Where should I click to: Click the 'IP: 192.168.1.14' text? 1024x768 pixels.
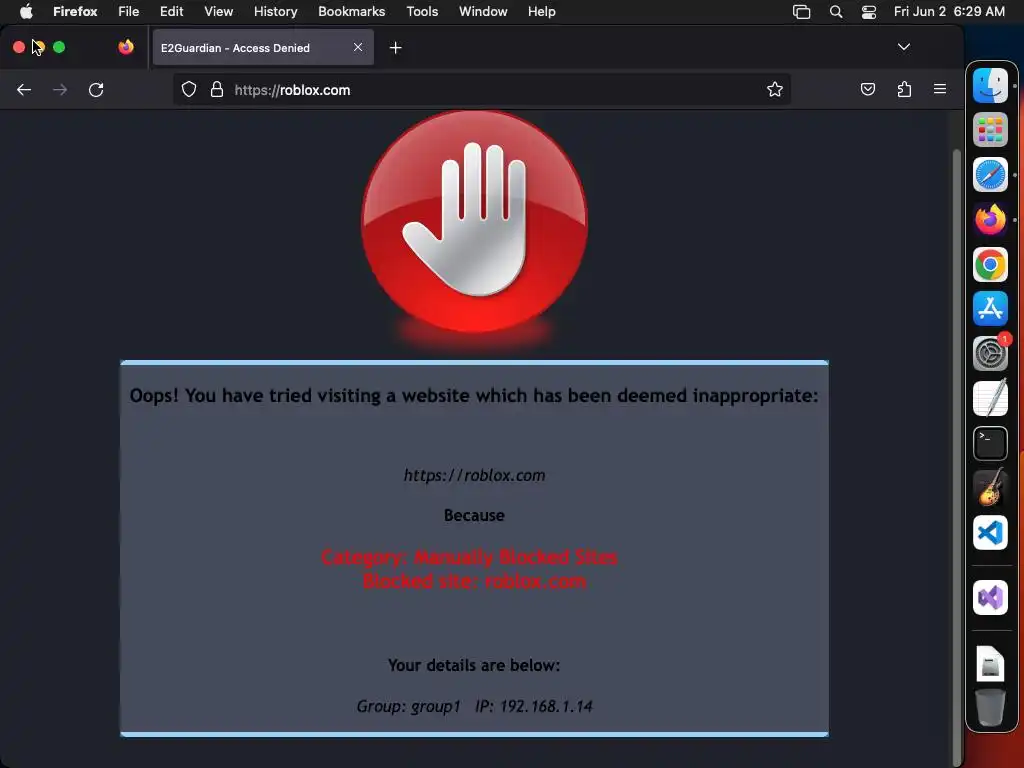[534, 707]
